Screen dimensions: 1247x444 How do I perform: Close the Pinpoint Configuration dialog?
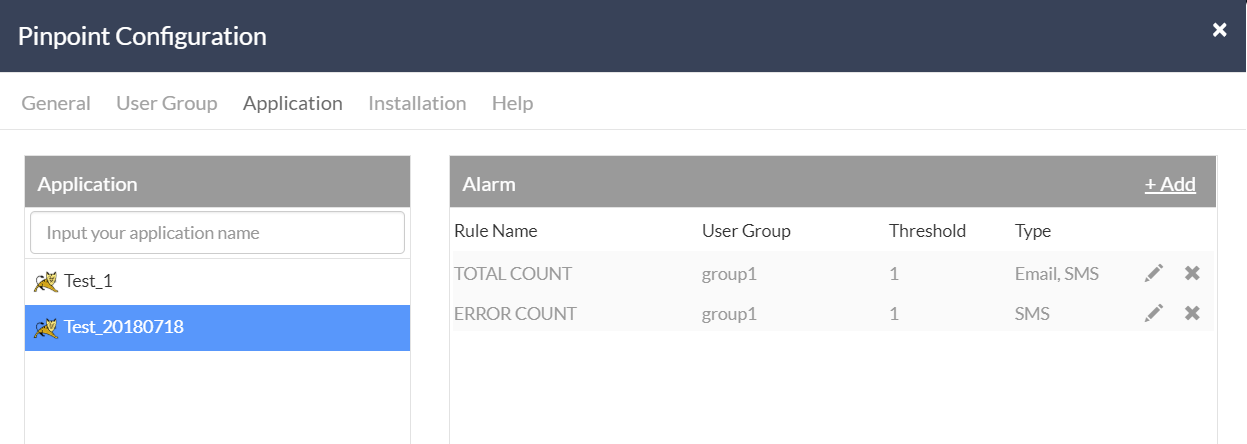click(1219, 30)
